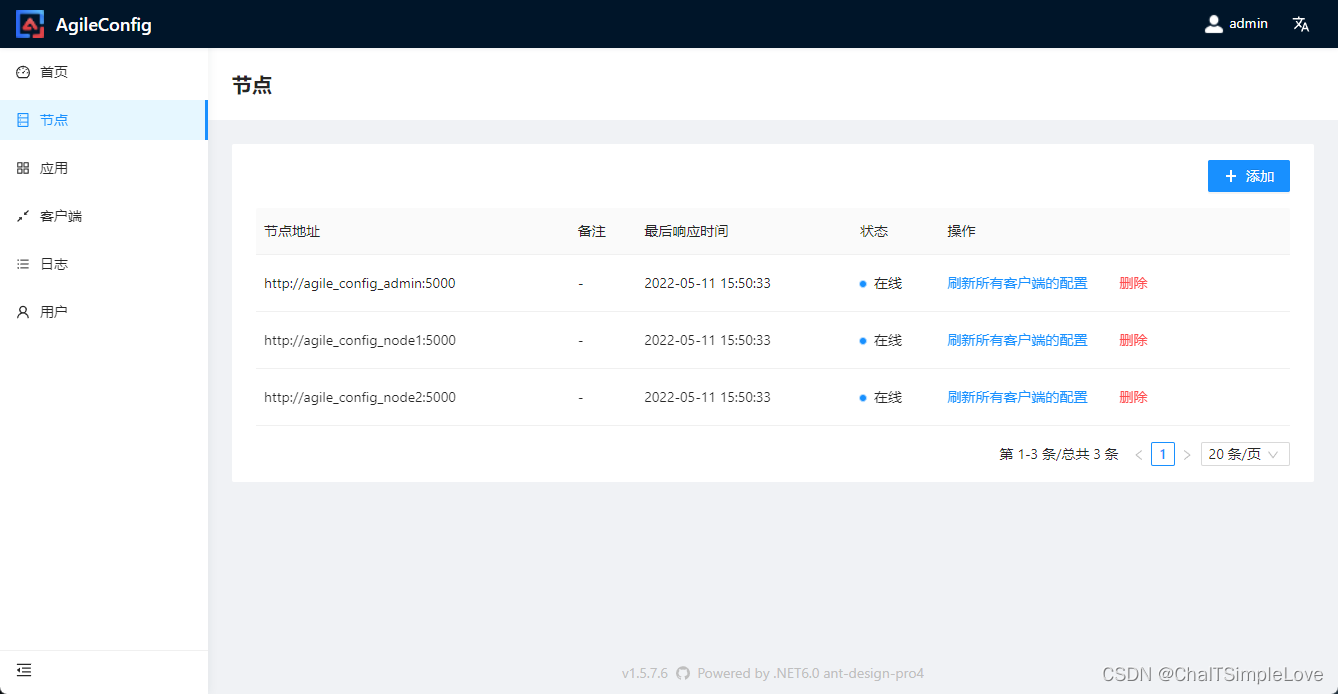Viewport: 1338px width, 694px height.
Task: Click the next page chevron
Action: pos(1186,453)
